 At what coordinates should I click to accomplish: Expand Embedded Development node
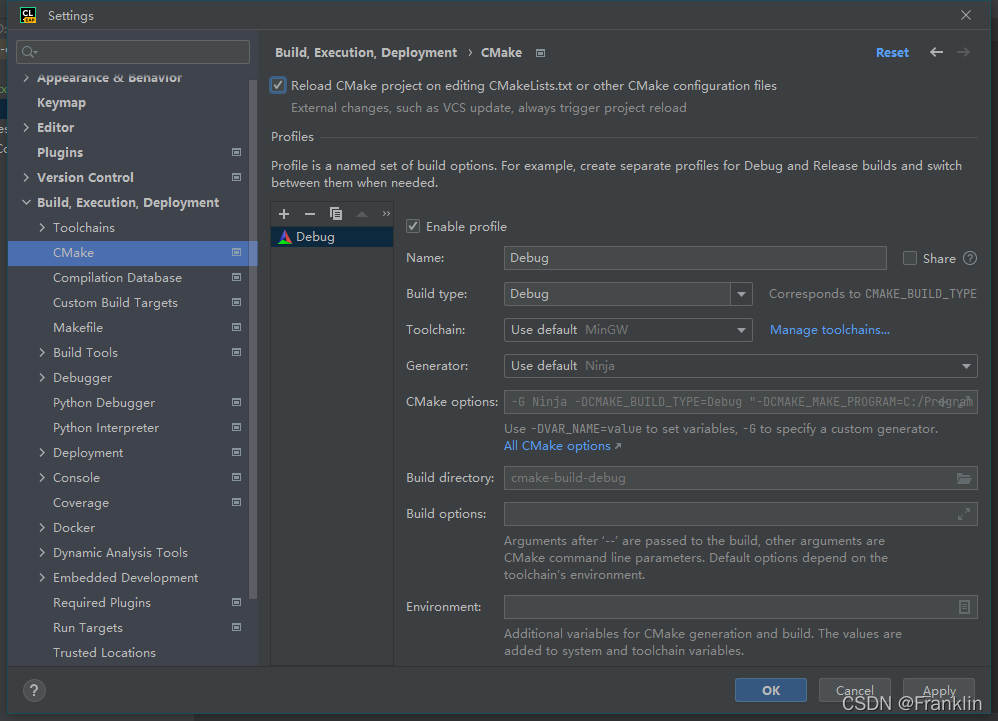(x=42, y=577)
